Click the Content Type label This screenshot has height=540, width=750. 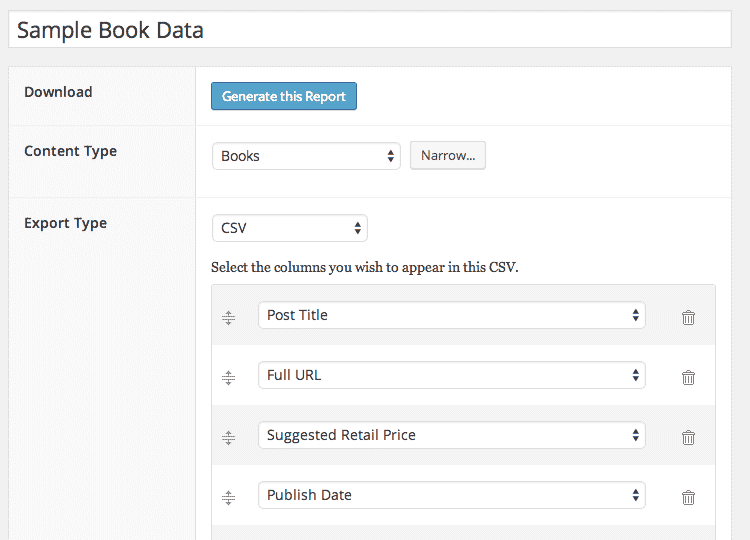pos(70,151)
